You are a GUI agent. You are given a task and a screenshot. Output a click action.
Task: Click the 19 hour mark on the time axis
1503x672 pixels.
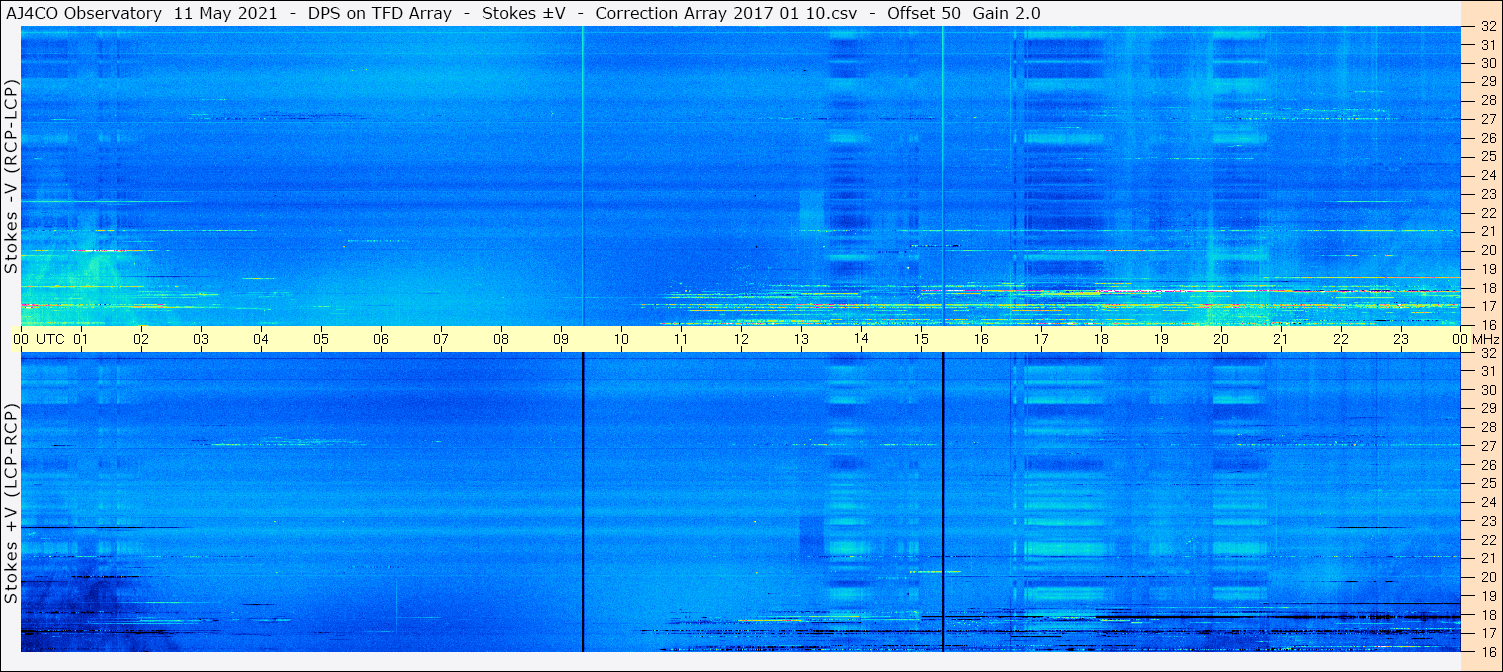(x=1161, y=339)
